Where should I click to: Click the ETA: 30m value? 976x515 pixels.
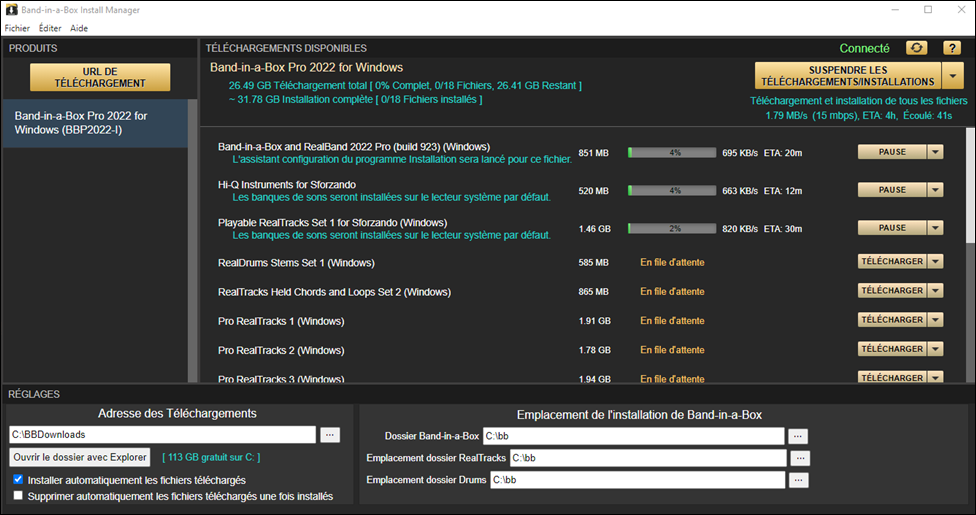[783, 229]
